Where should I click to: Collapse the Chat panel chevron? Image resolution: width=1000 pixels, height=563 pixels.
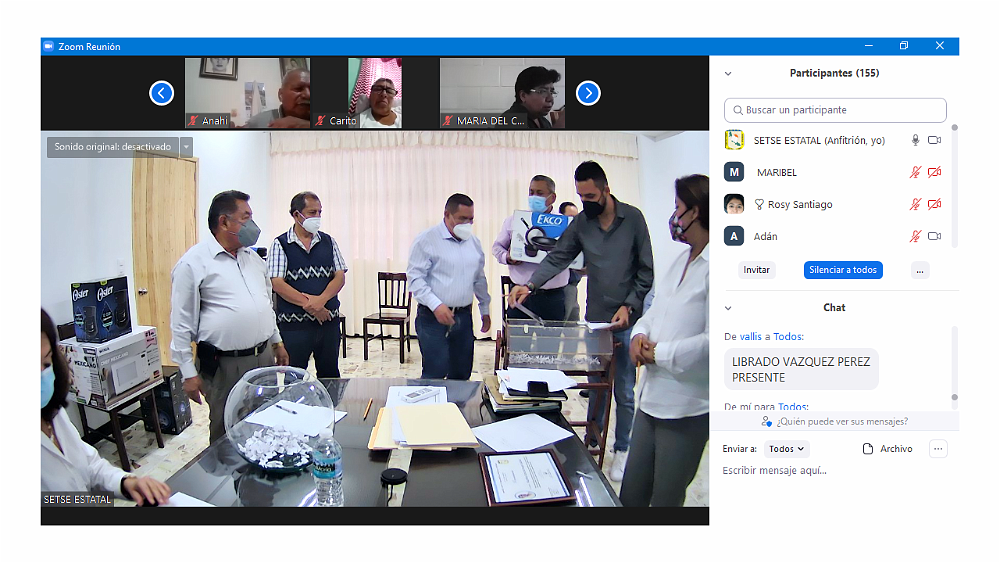[x=728, y=308]
